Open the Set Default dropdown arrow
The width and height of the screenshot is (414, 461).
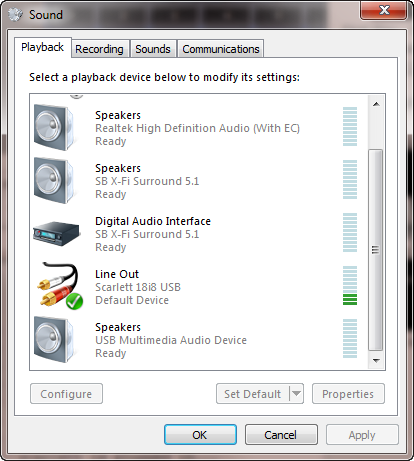[x=296, y=394]
